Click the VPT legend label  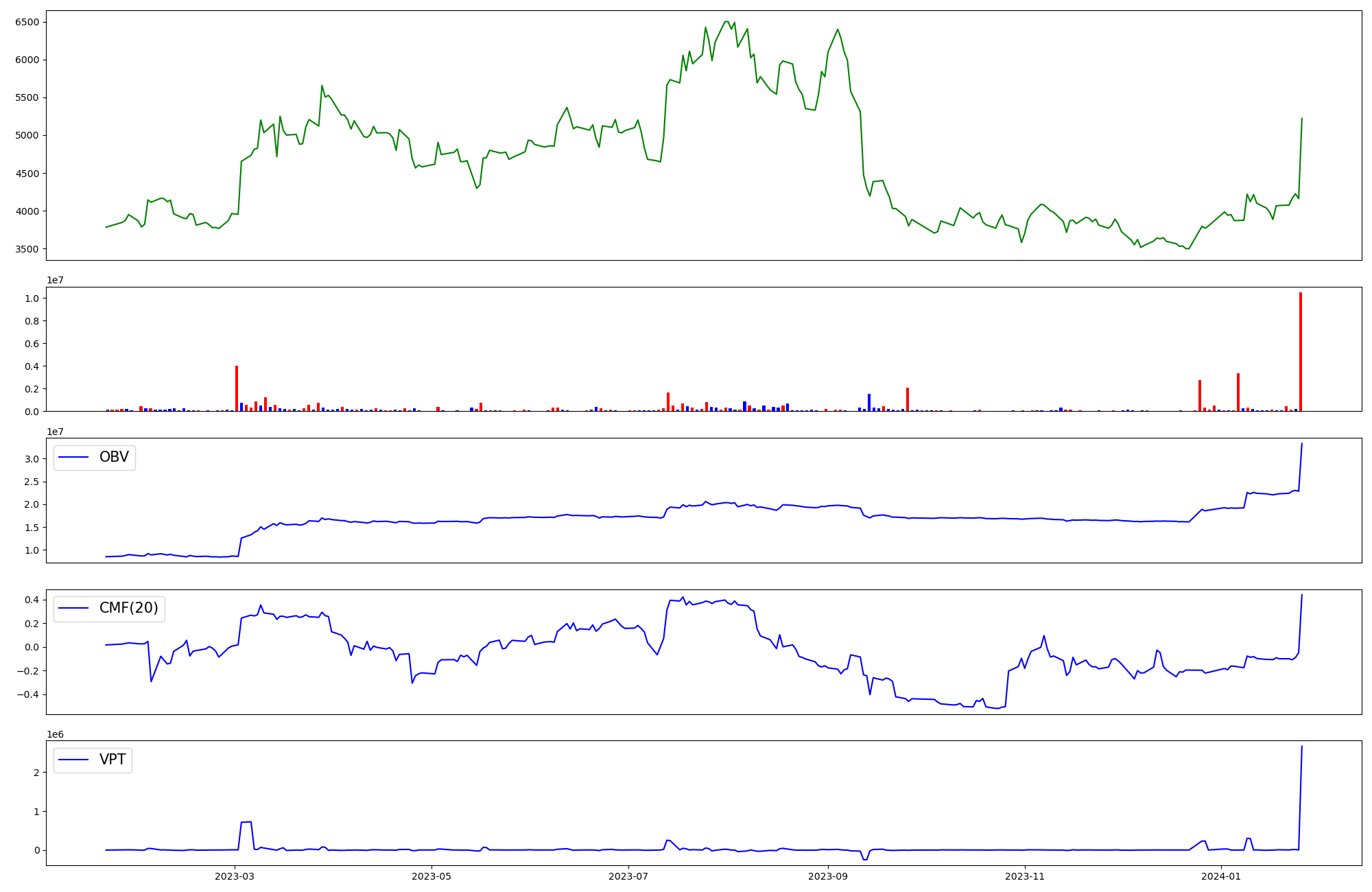113,760
